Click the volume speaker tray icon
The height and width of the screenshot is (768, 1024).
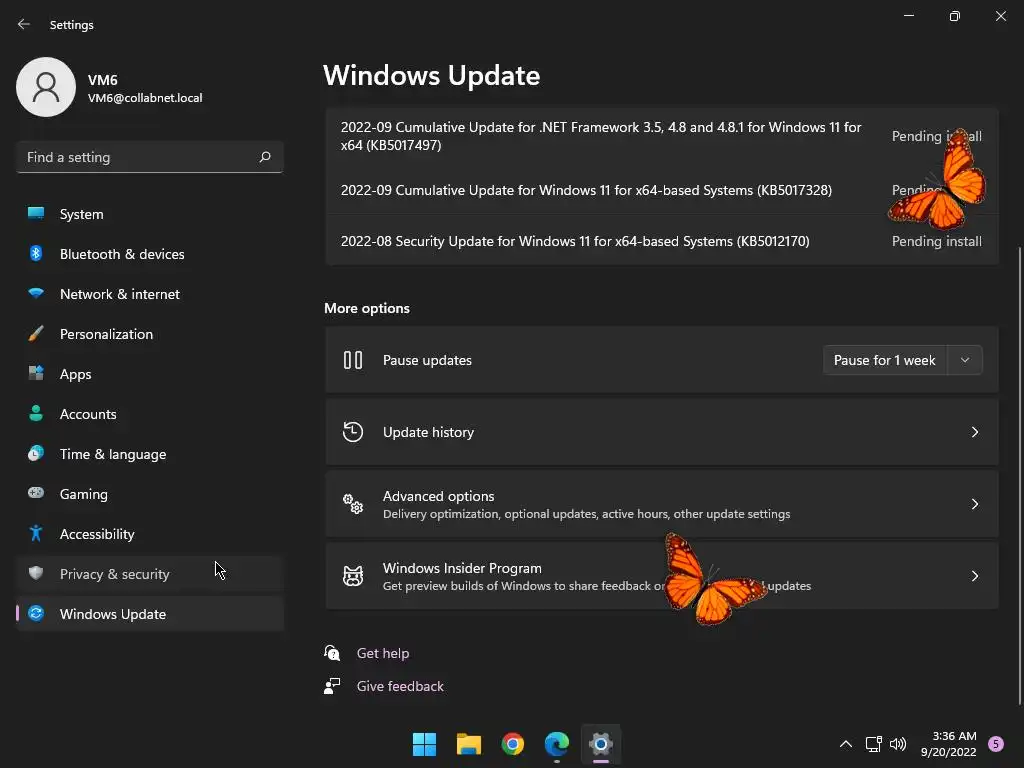(x=898, y=744)
